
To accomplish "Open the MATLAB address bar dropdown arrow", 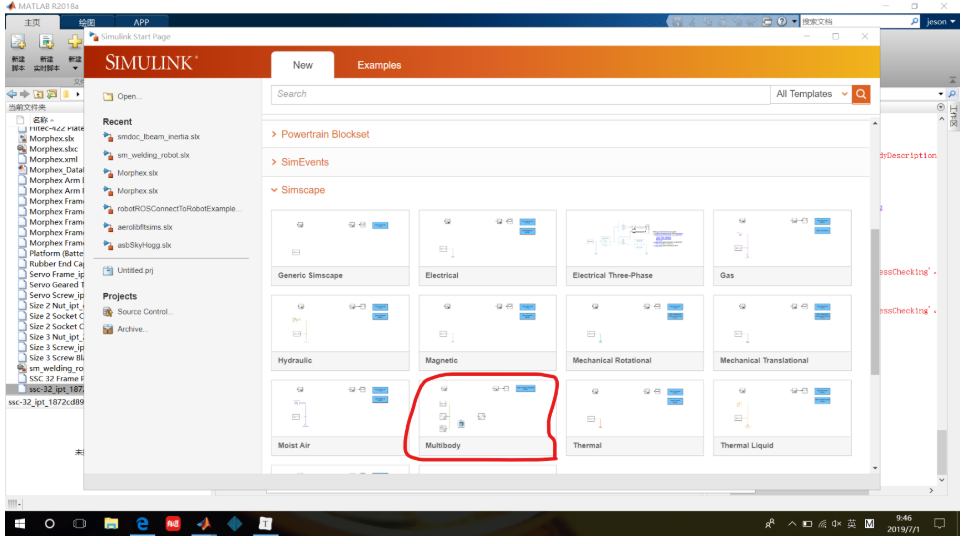I will (940, 94).
